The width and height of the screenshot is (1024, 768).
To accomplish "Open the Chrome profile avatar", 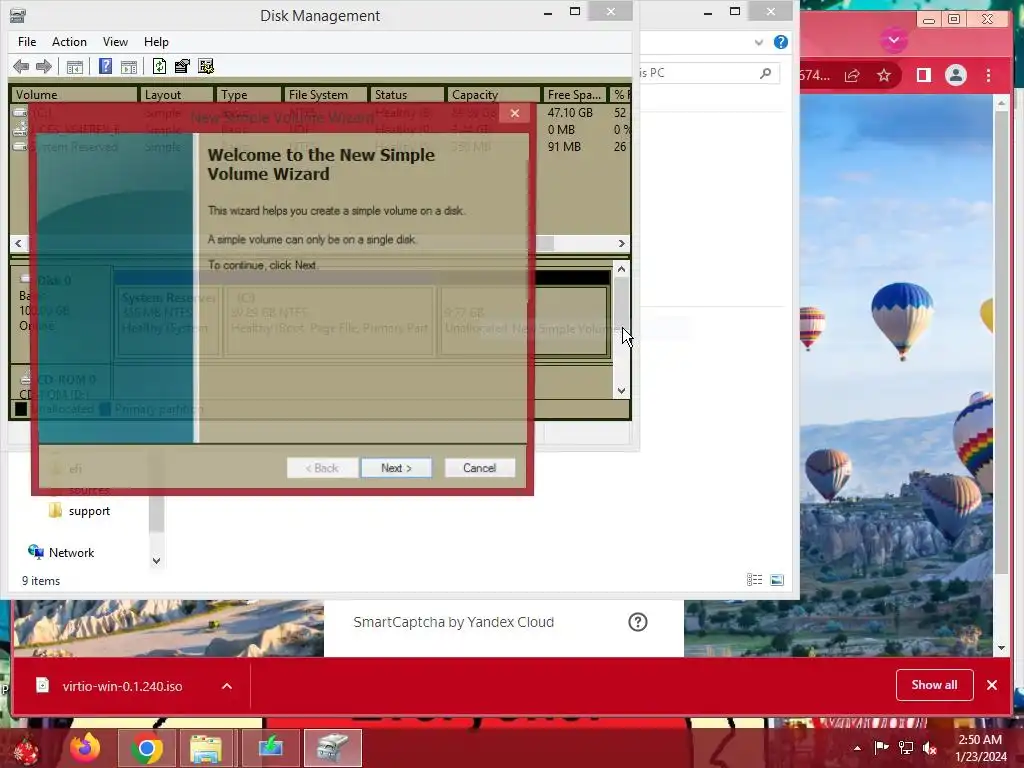I will [x=955, y=75].
